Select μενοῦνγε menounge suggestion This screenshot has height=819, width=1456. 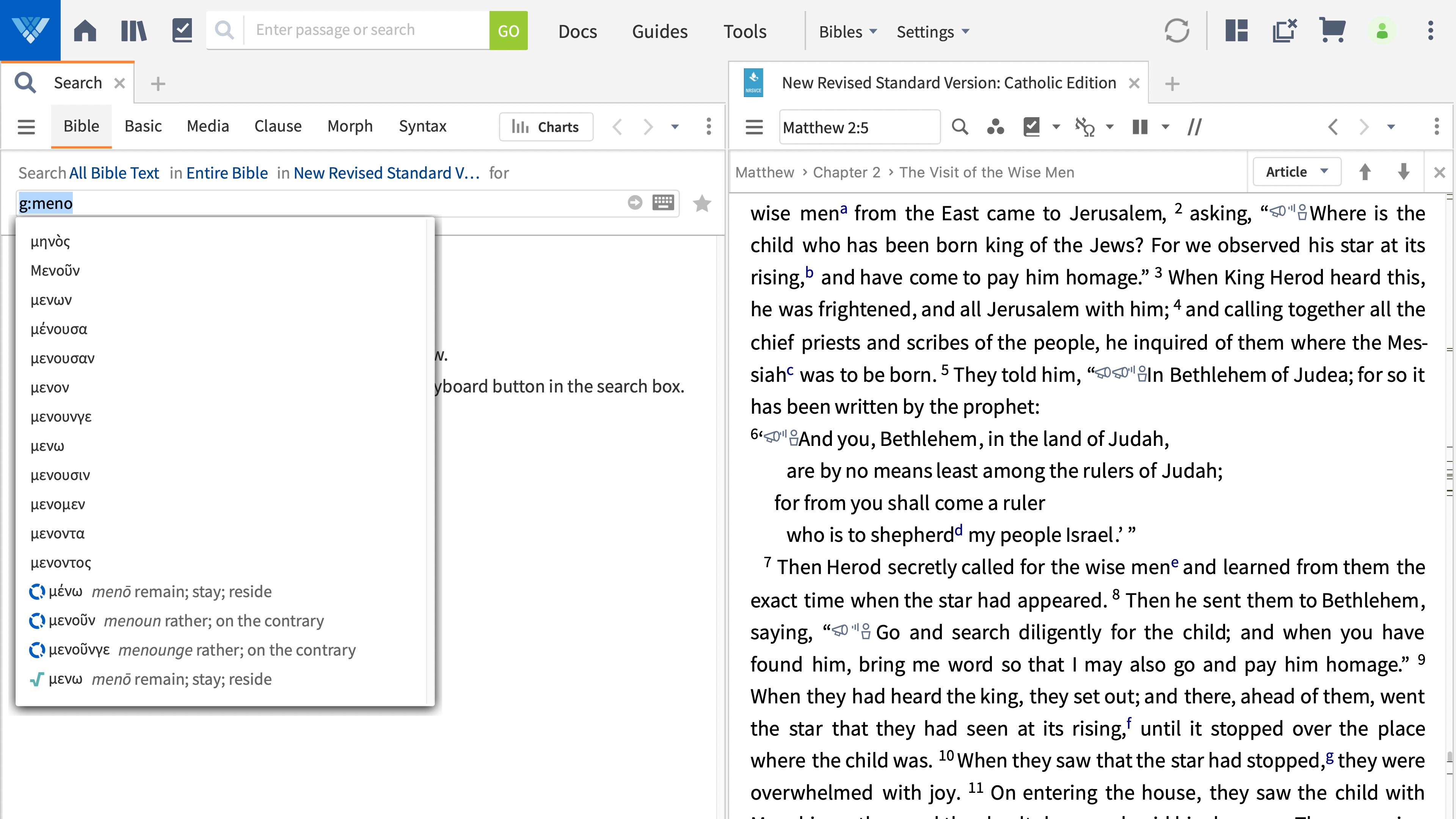click(x=225, y=650)
